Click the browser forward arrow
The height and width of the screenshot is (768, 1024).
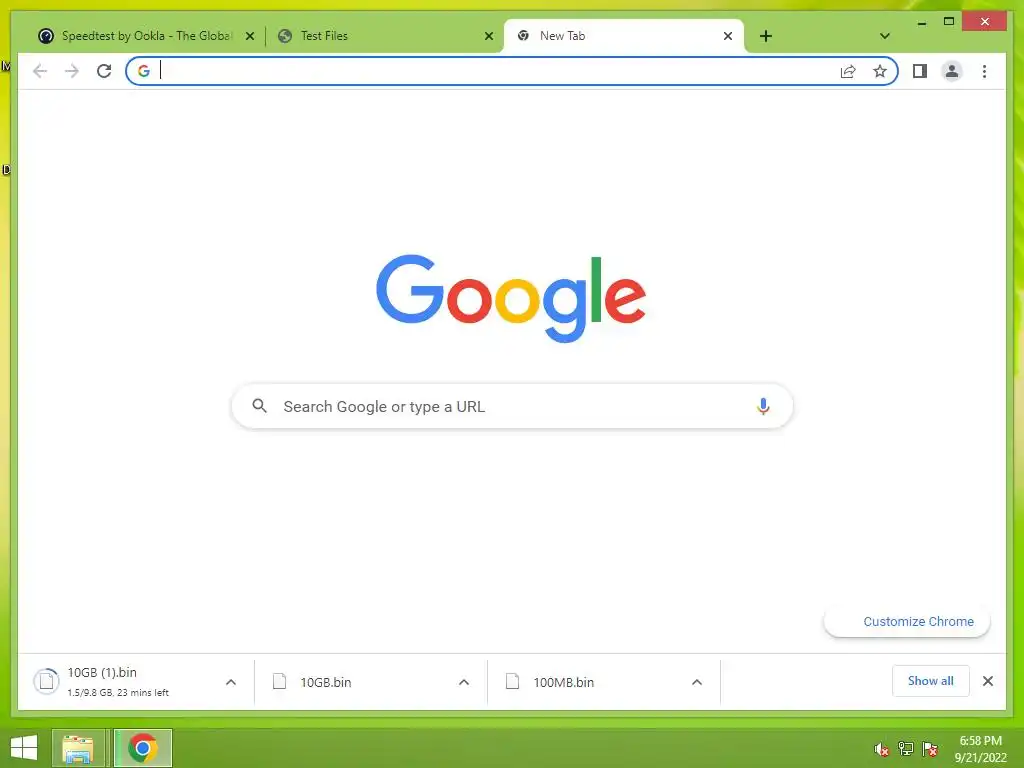click(x=72, y=71)
